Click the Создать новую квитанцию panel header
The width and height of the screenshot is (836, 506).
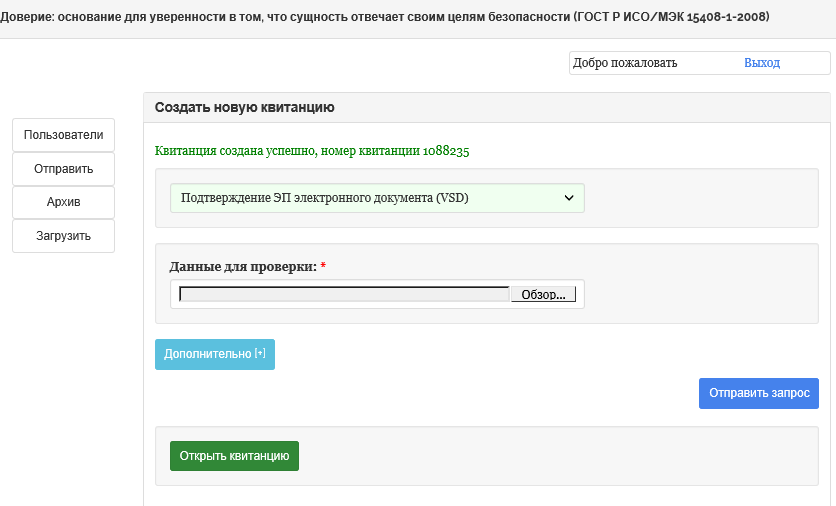245,107
